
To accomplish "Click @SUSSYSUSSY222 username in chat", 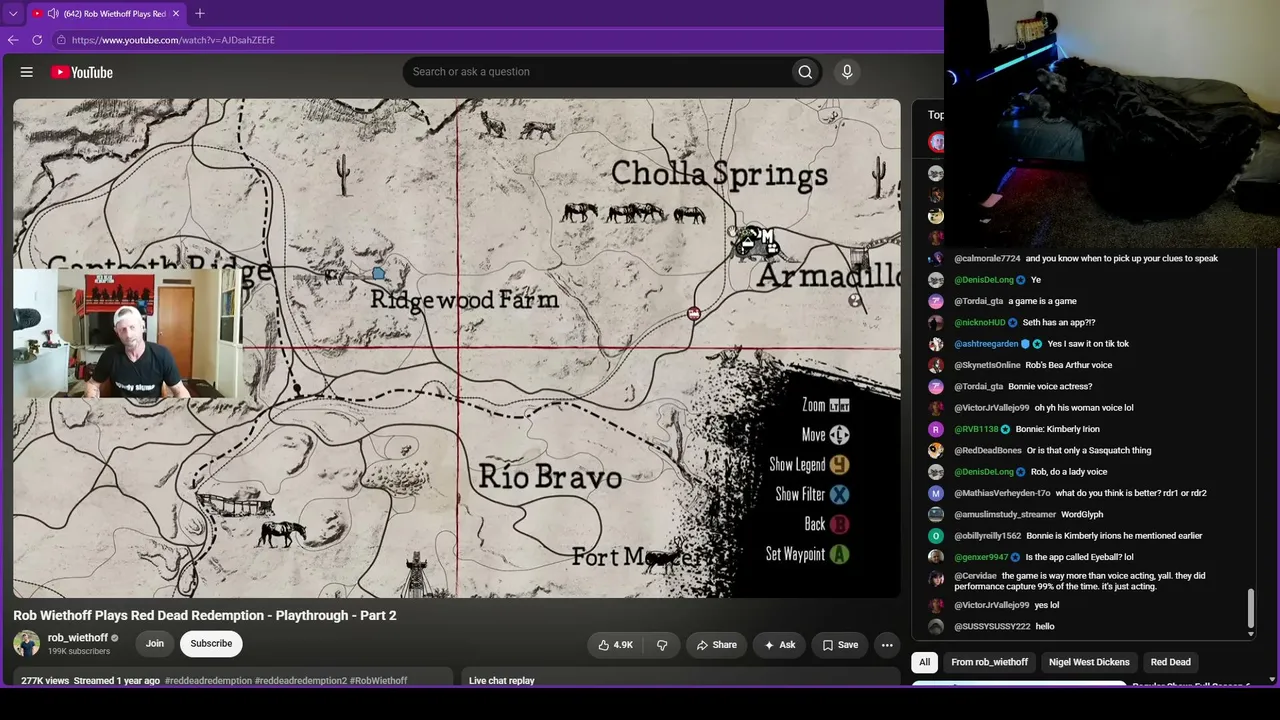I will (x=992, y=627).
